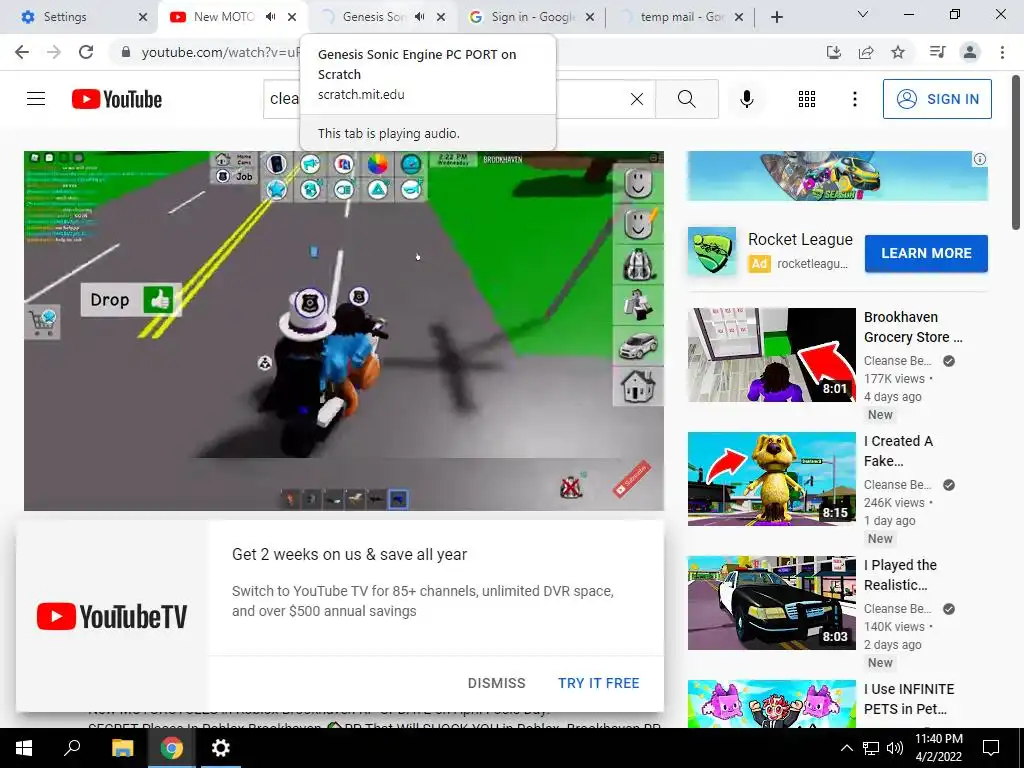Screen dimensions: 1024x768
Task: Open Chrome three-dot customize menu
Action: pyautogui.click(x=1002, y=52)
